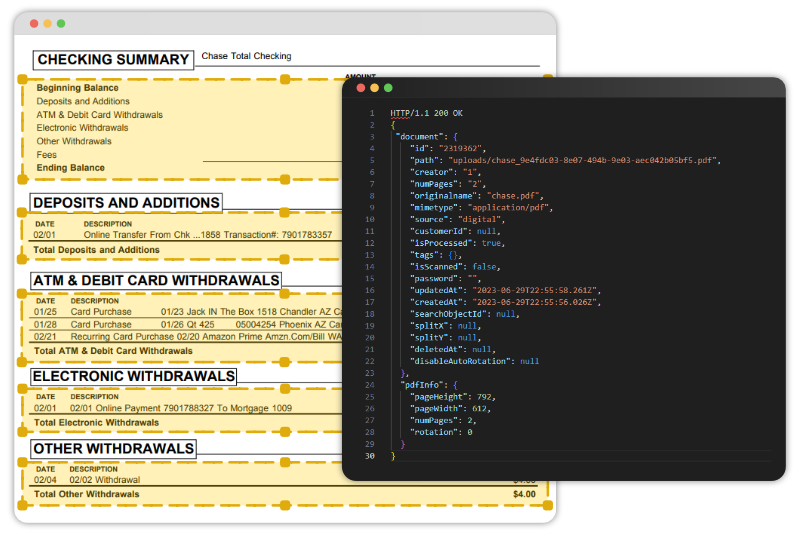Click the Beginning Balance row
The height and width of the screenshot is (535, 800).
(x=77, y=88)
